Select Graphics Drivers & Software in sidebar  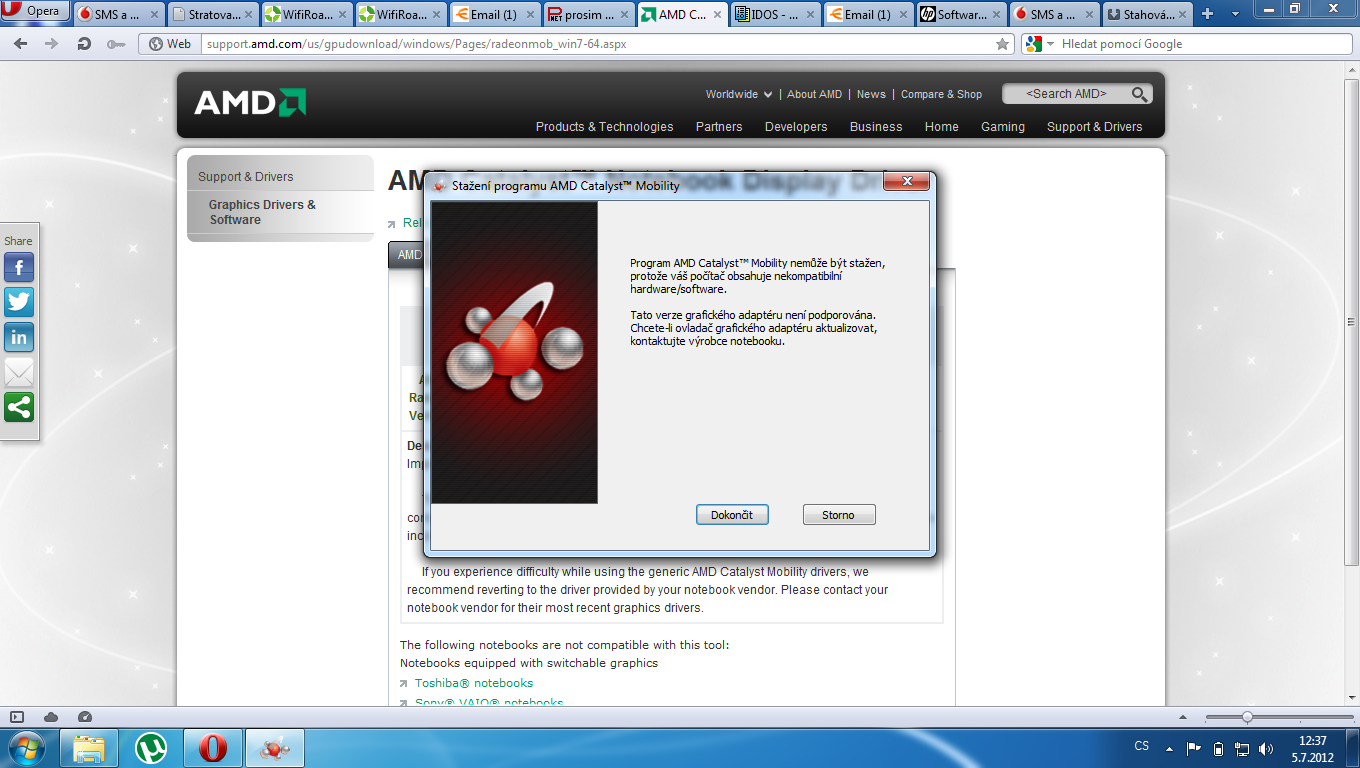coord(262,212)
